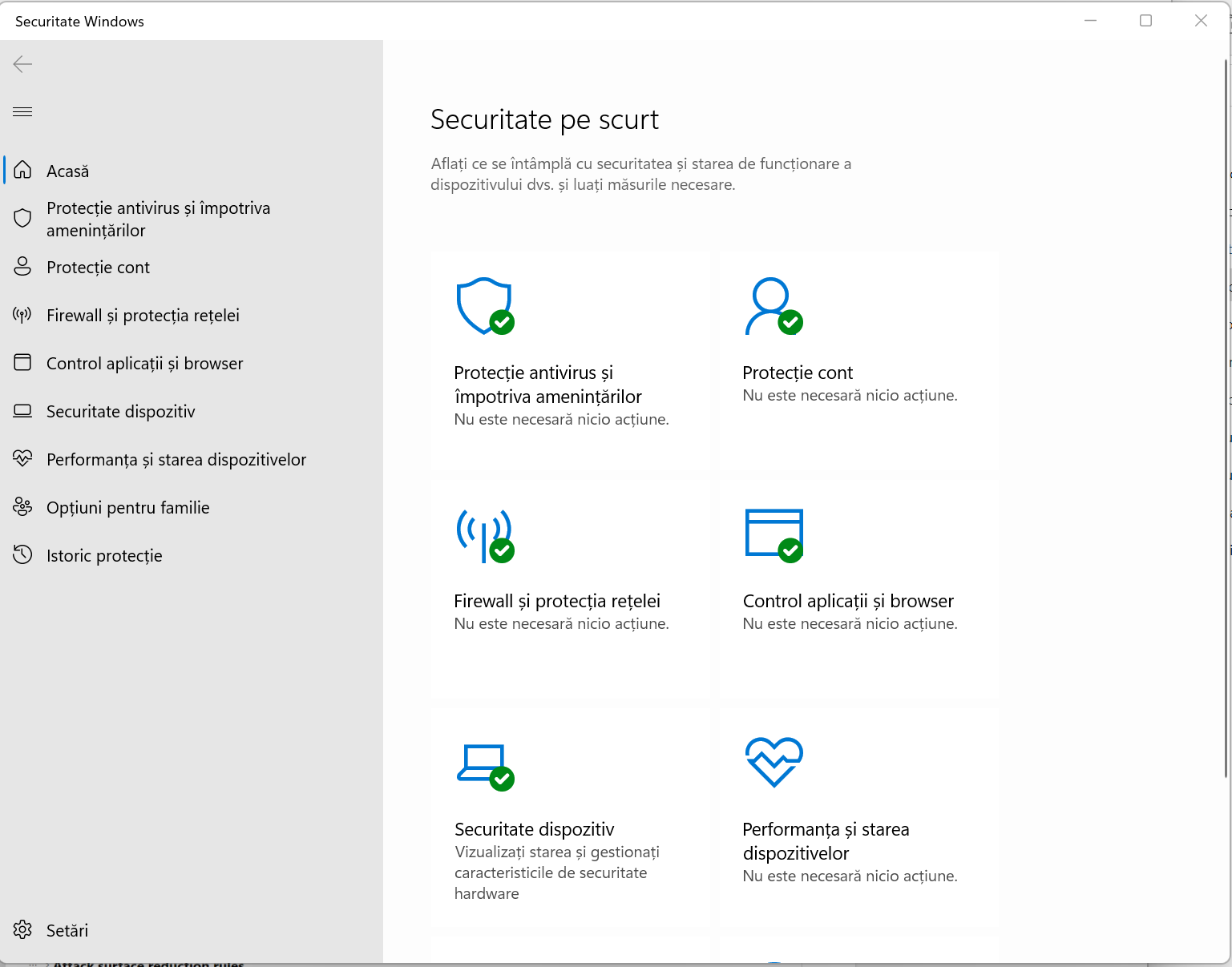Image resolution: width=1232 pixels, height=967 pixels.
Task: Open the device health heart tile icon
Action: [774, 762]
